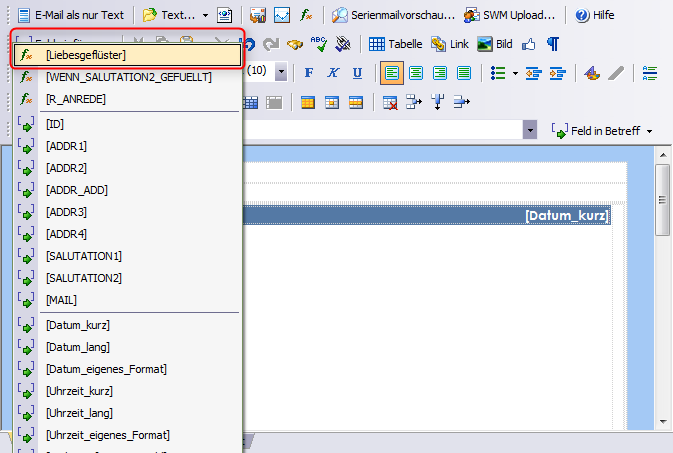Screen dimensions: 673x453
Task: Click the icon right of spell check
Action: pos(343,44)
